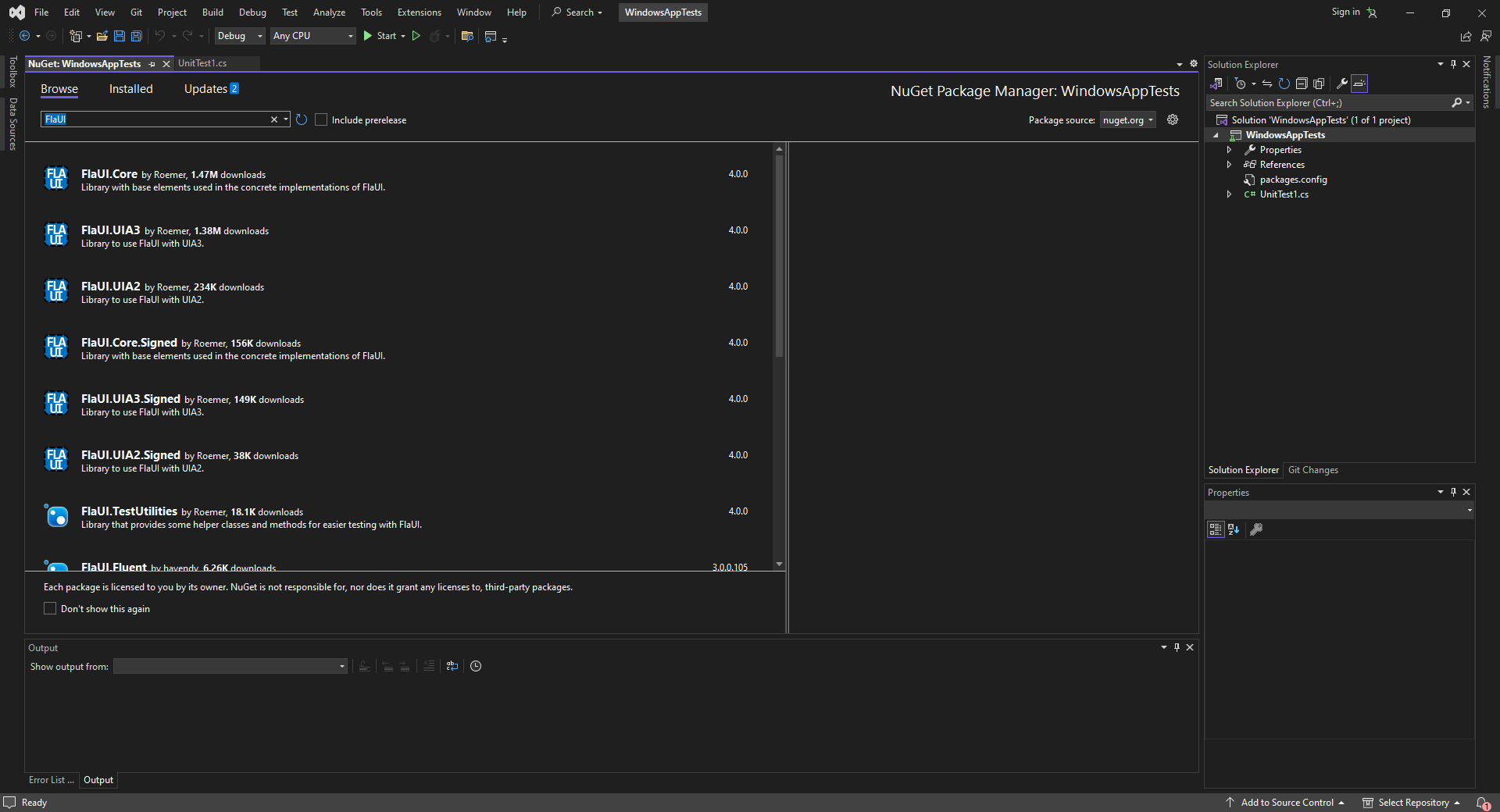This screenshot has width=1500, height=812.
Task: Select the FlaUI.UIA3 package by Roemer
Action: tap(398, 236)
